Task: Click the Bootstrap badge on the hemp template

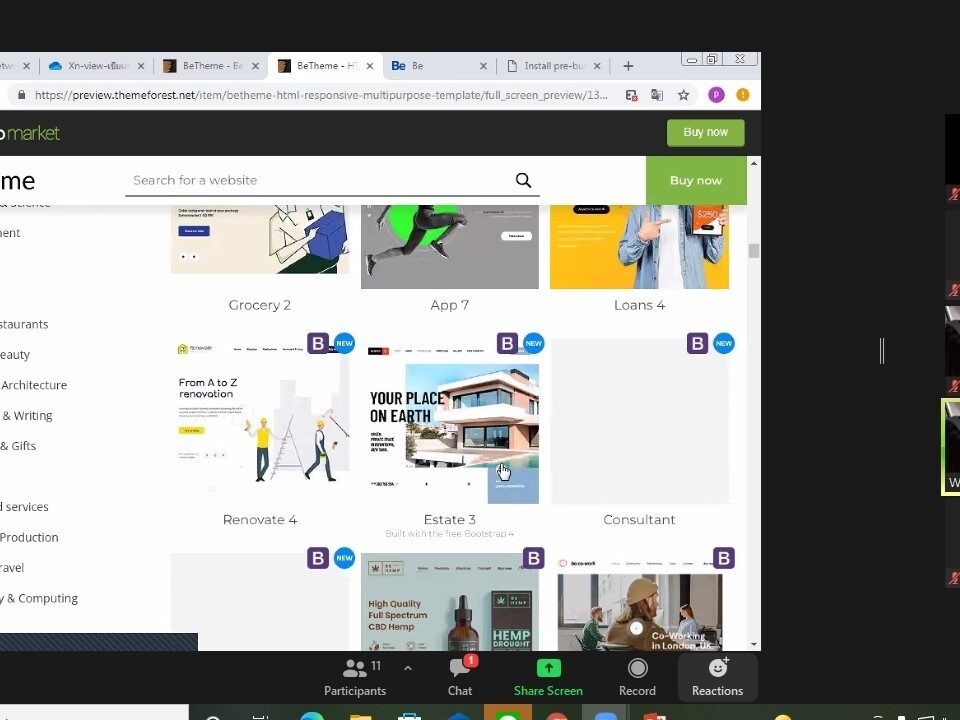Action: coord(534,558)
